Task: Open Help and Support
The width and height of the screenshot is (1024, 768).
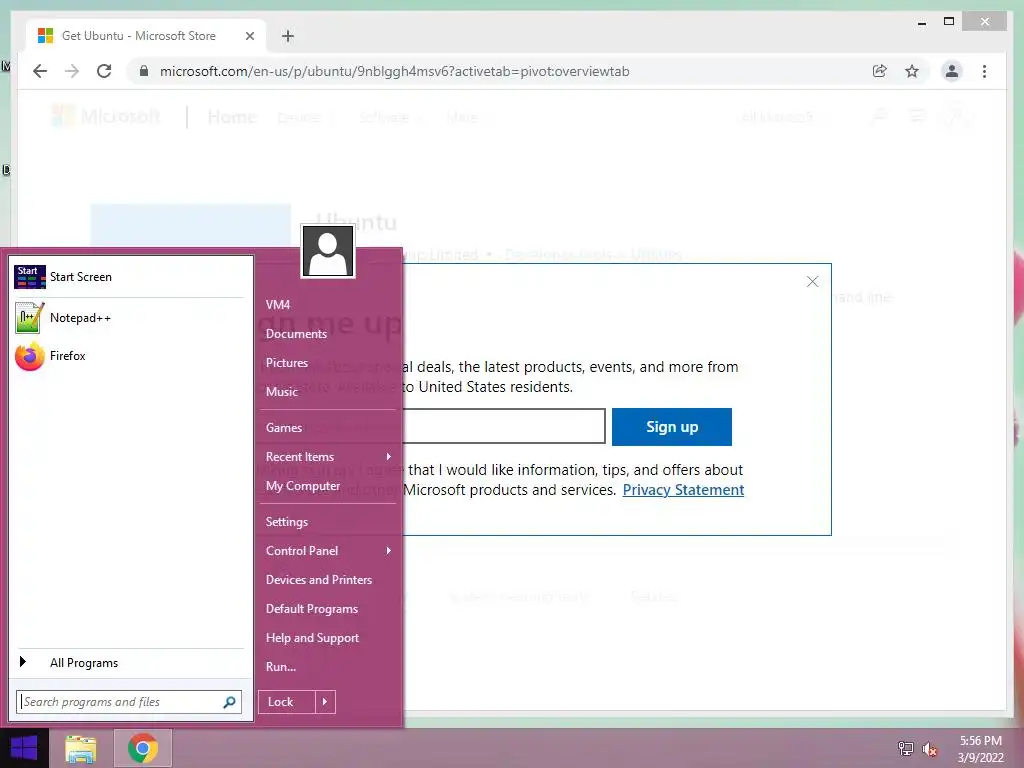Action: click(312, 638)
